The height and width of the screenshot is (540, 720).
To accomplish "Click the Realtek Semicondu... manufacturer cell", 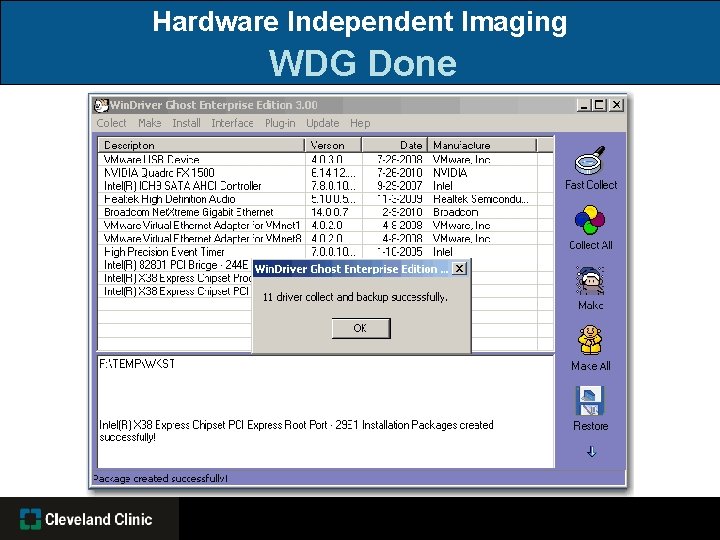I will pos(481,199).
